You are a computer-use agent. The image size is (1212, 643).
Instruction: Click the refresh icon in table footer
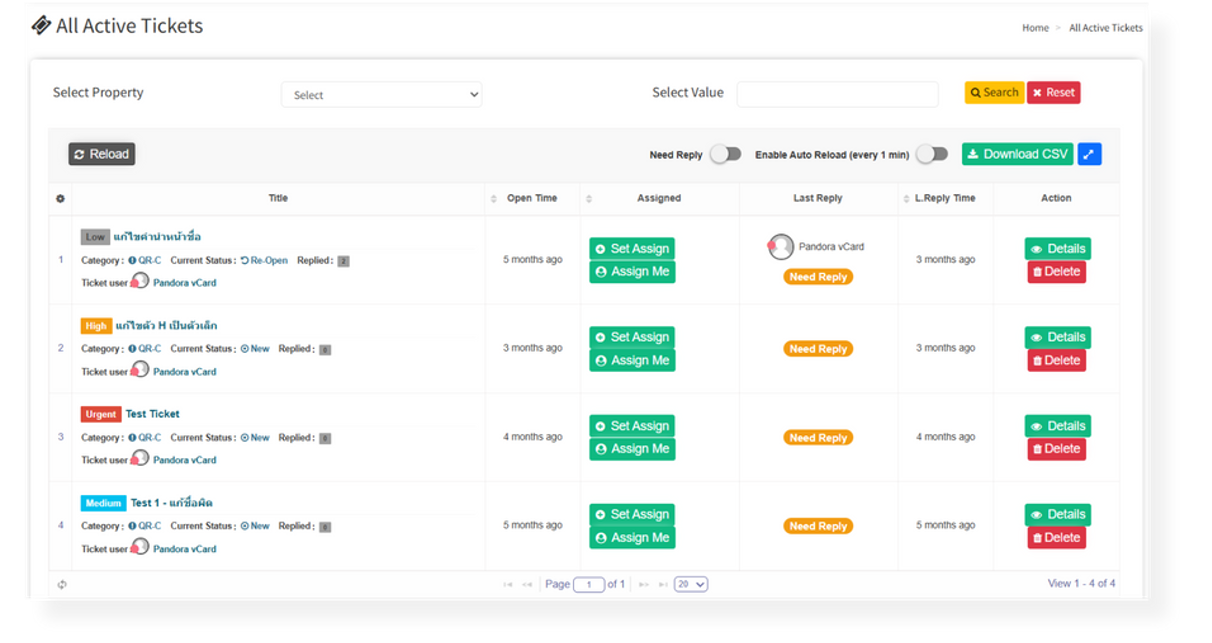pyautogui.click(x=62, y=584)
